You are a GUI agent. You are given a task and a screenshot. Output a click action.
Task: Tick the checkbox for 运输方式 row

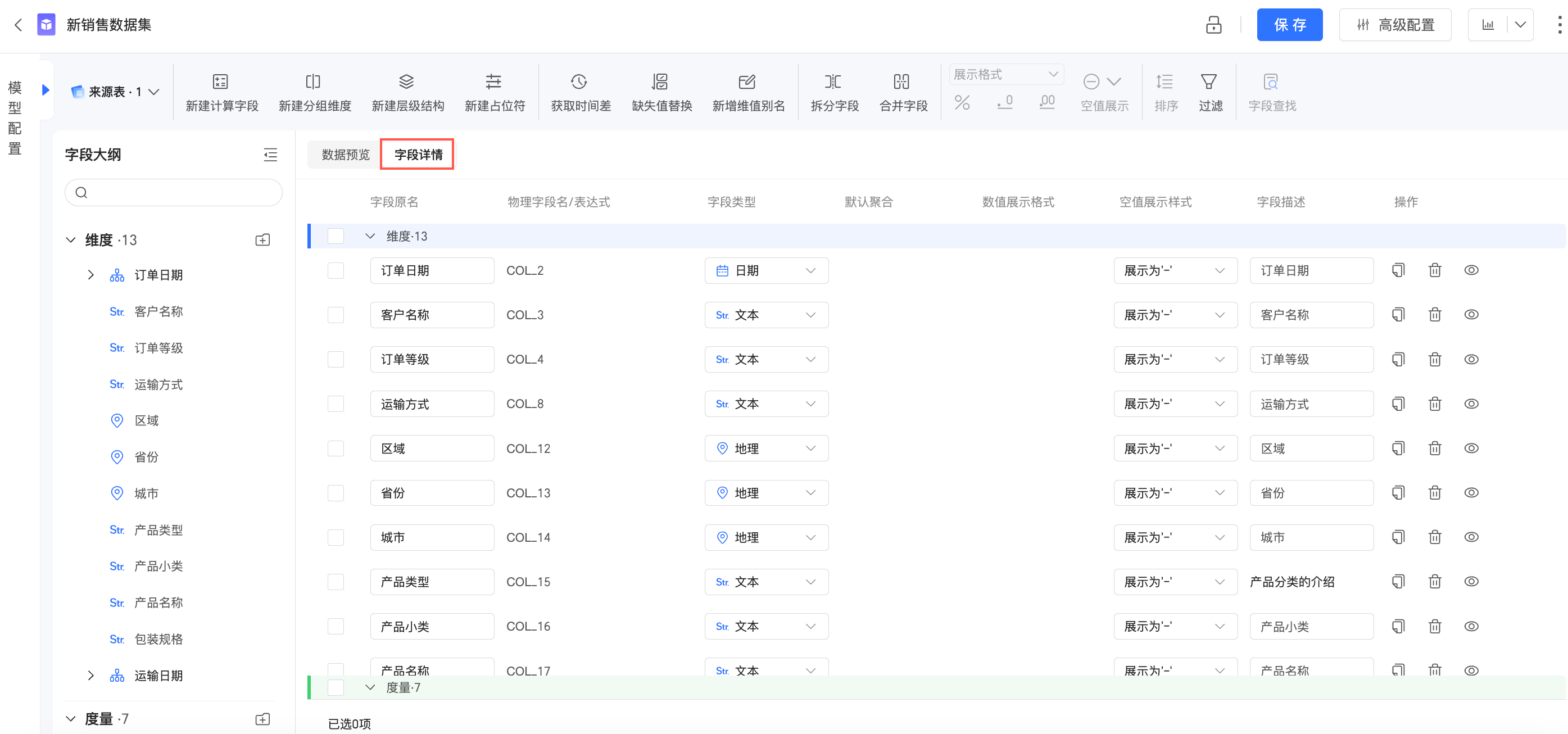[x=336, y=404]
